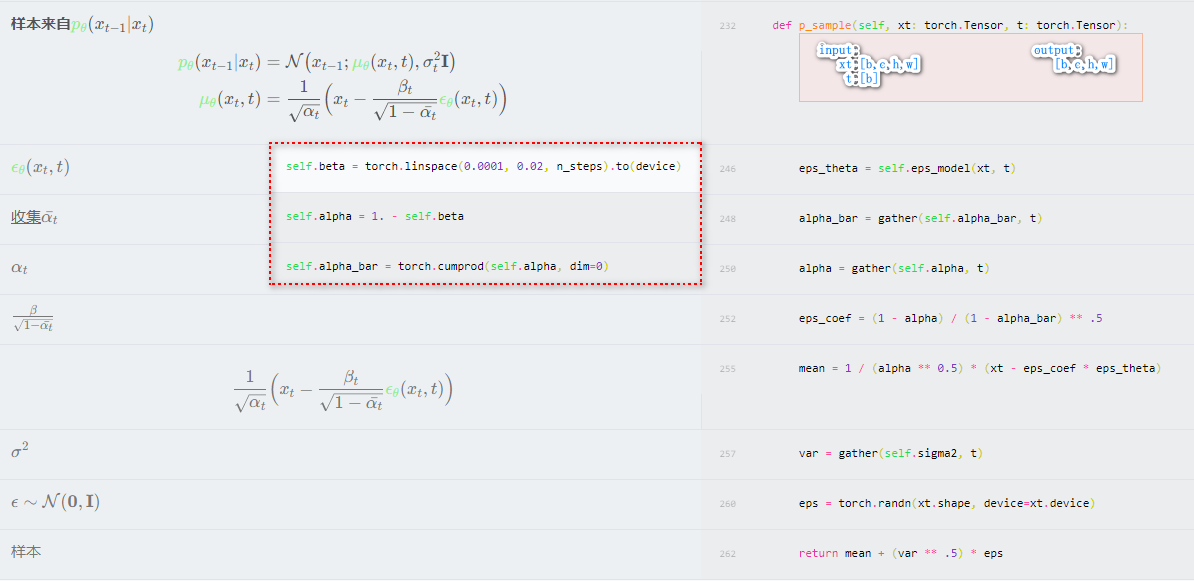
Task: Click the 样本 note beside return statement
Action: [26, 552]
